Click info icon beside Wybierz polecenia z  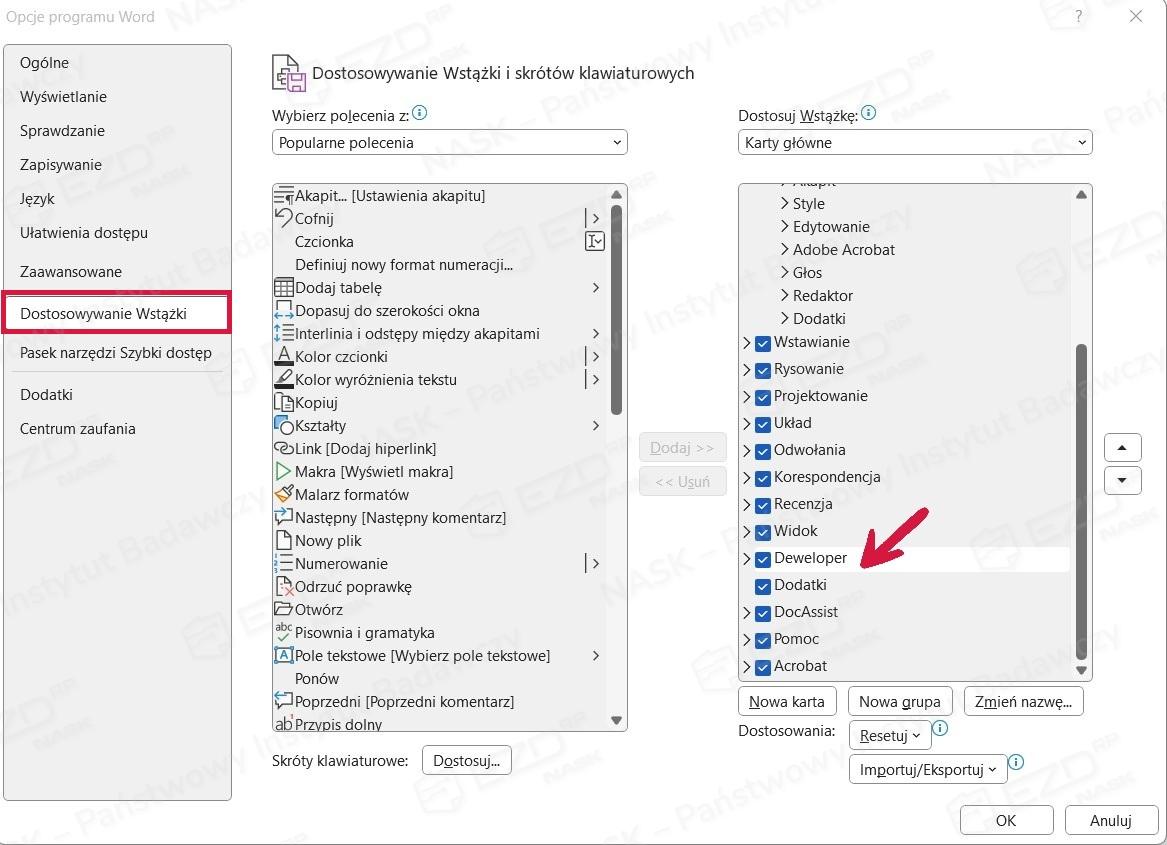[420, 114]
